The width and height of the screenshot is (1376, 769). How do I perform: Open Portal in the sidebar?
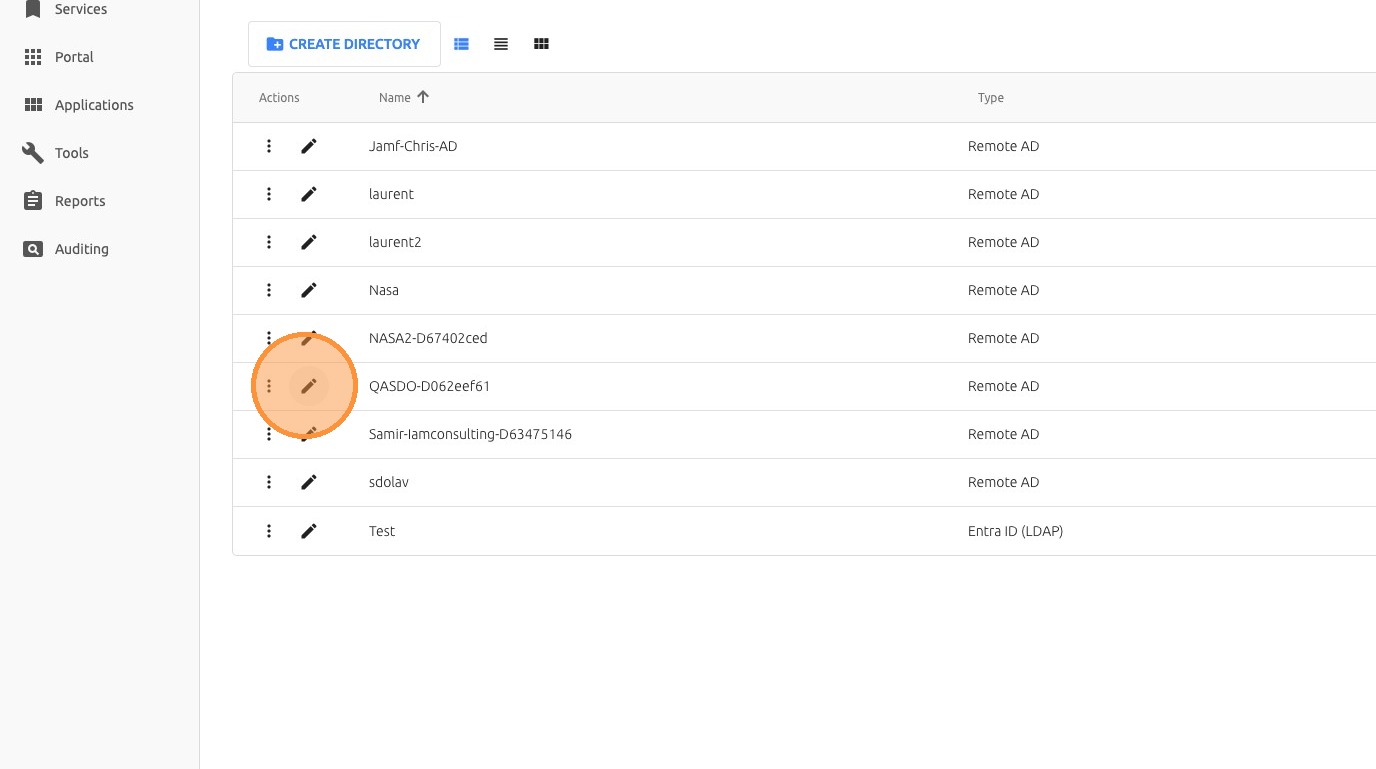tap(74, 57)
